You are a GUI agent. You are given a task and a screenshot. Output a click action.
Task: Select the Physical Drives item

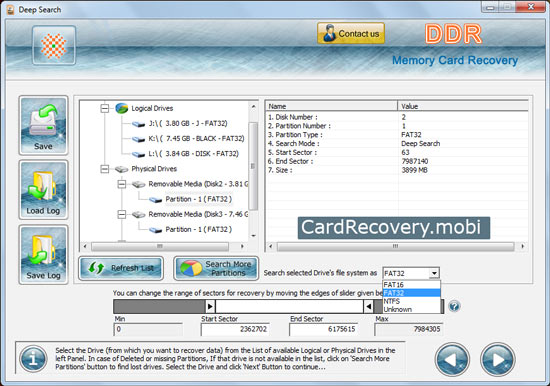coord(154,169)
